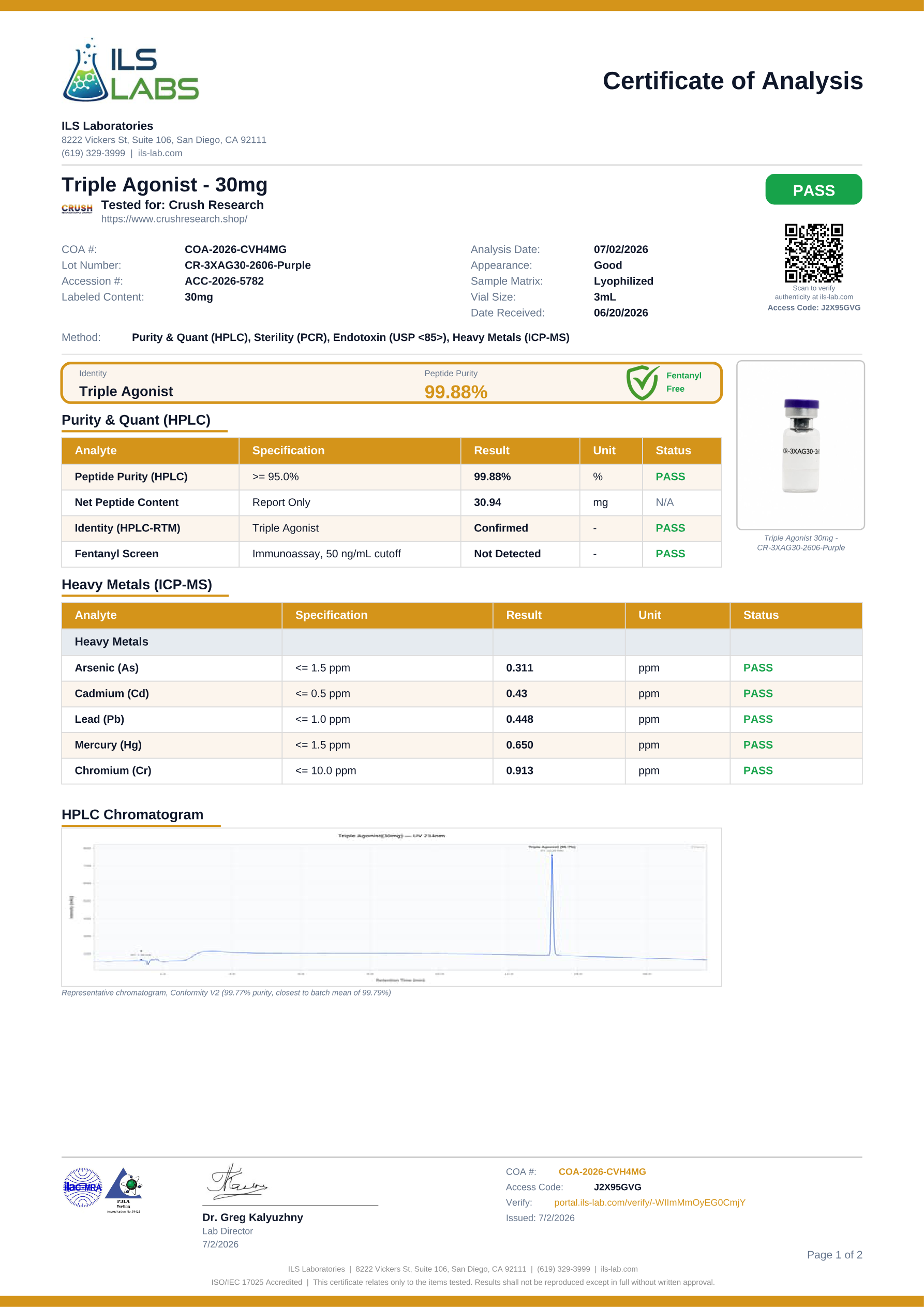Viewport: 924px width, 1307px height.
Task: Click the vial caption Triple Agonist 30mg
Action: tap(800, 542)
